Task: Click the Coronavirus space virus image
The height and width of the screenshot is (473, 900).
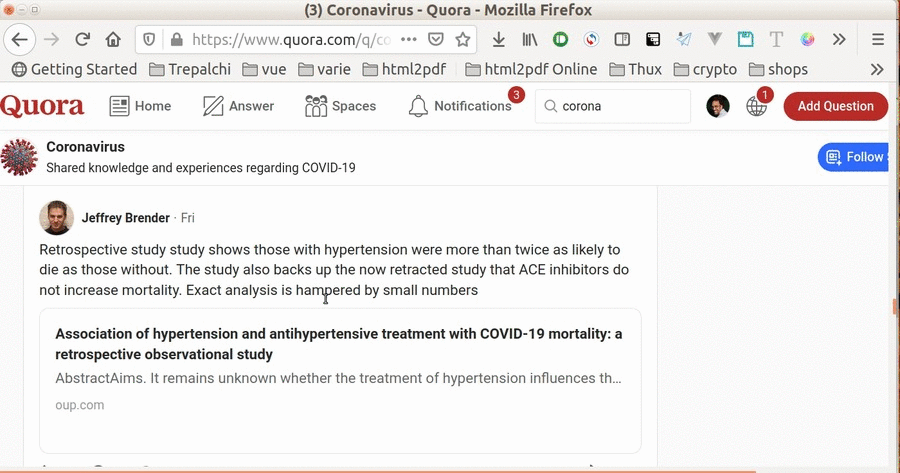Action: pos(19,157)
